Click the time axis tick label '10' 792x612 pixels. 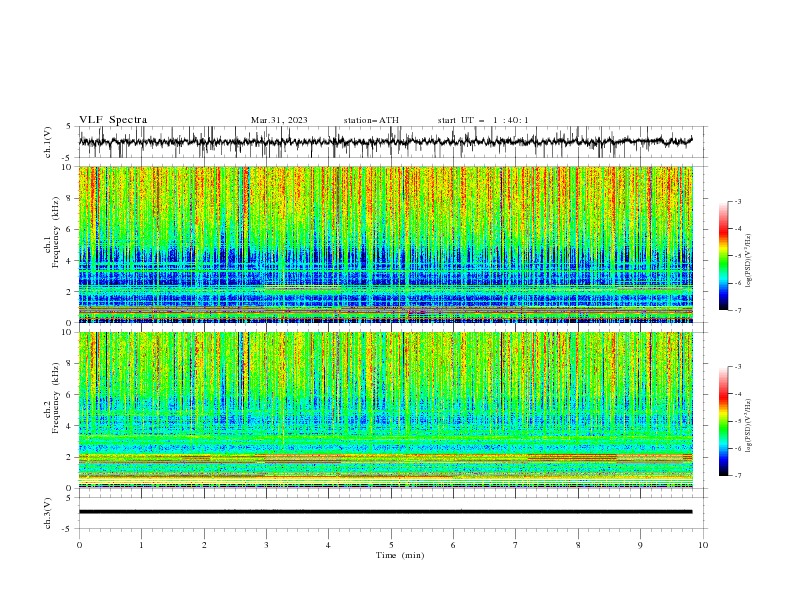[703, 545]
